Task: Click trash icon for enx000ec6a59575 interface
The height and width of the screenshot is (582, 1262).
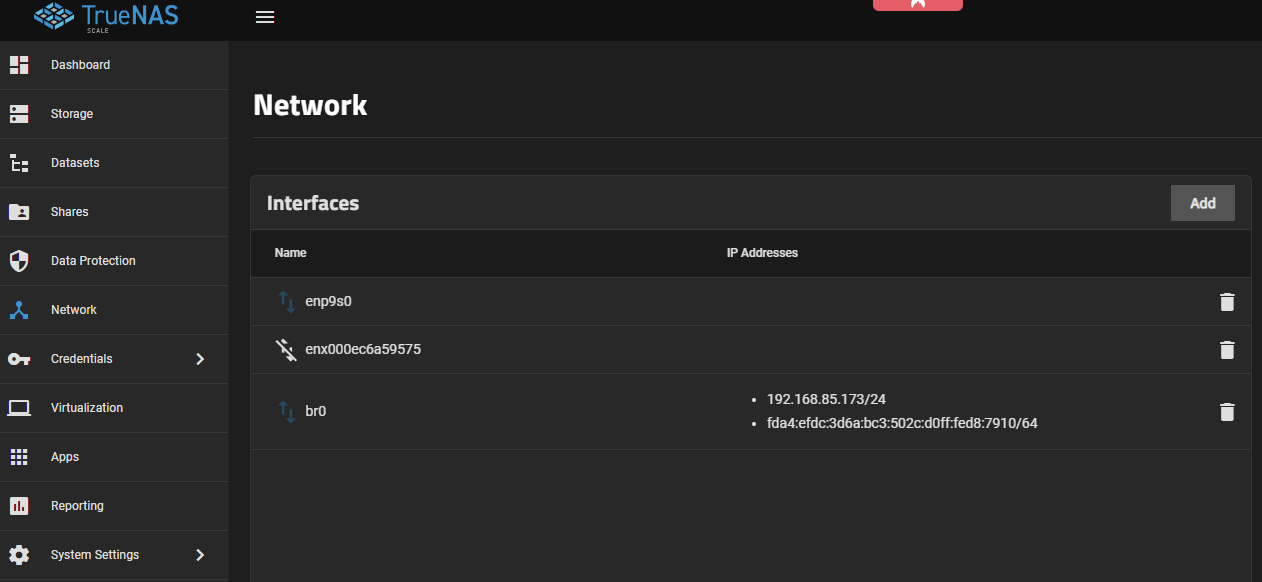Action: [1227, 350]
